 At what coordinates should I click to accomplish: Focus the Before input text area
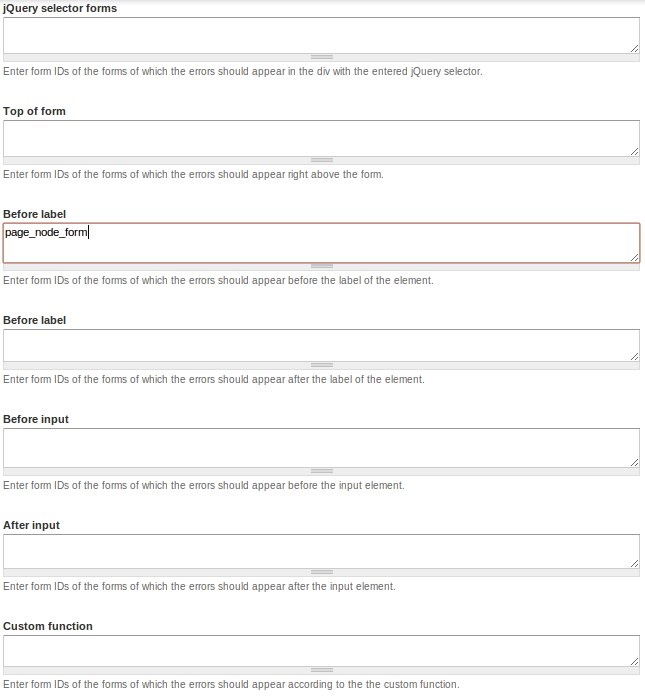click(x=321, y=447)
